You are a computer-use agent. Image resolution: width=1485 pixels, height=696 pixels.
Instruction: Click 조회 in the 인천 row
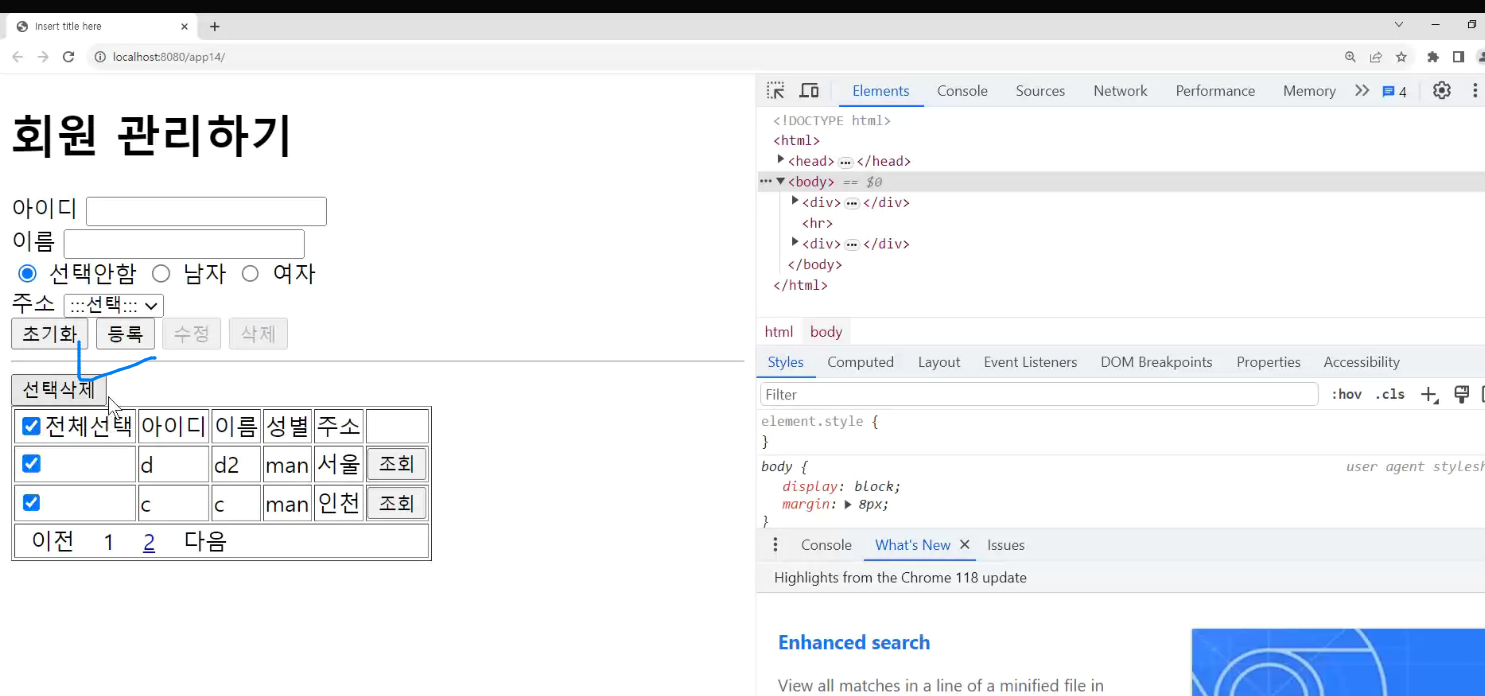(397, 502)
